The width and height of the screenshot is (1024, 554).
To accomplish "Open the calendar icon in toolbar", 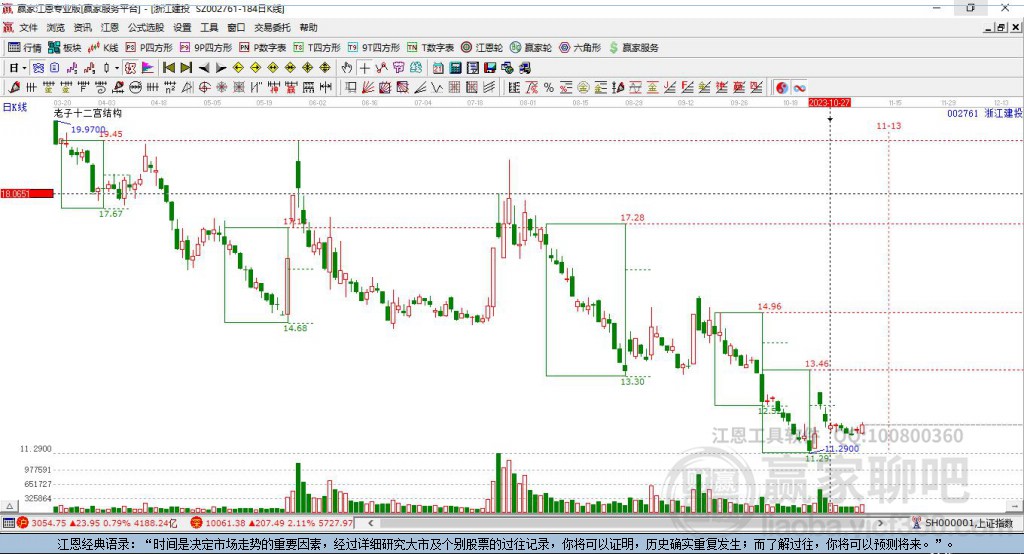I will [438, 68].
